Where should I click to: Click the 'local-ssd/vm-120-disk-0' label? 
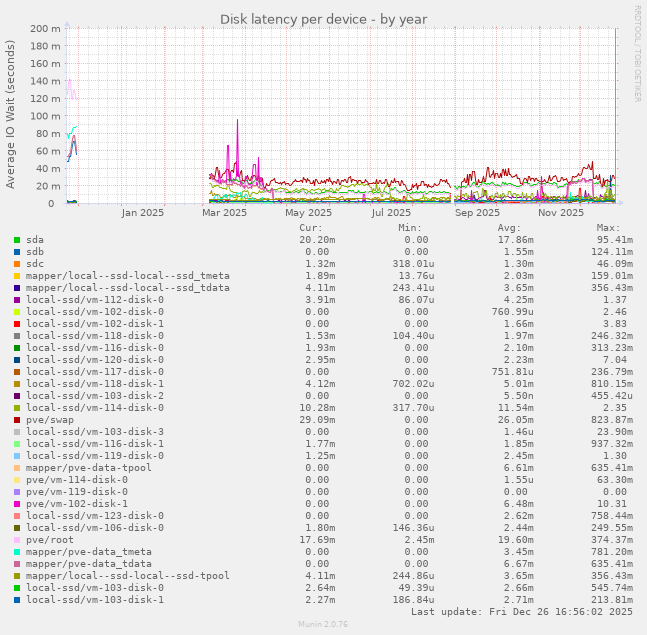pyautogui.click(x=95, y=359)
